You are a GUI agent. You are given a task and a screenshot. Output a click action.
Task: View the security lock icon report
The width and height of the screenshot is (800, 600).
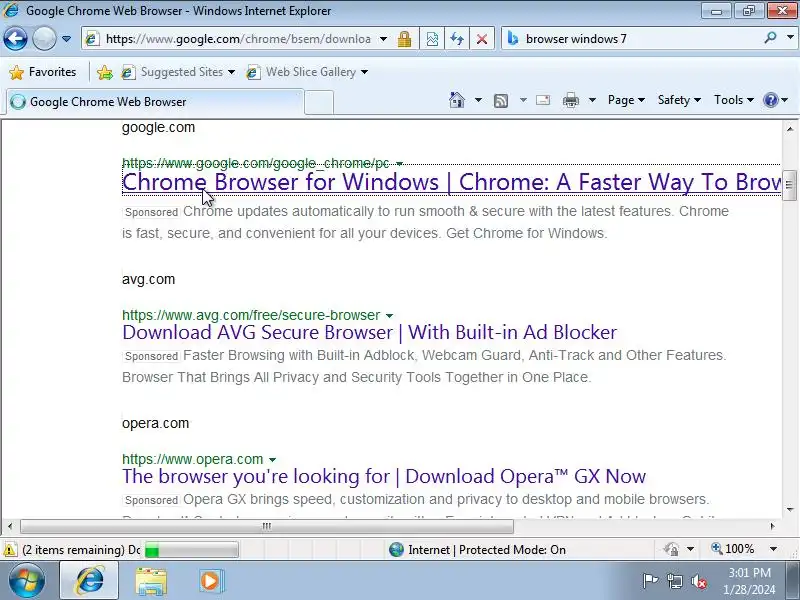(405, 39)
